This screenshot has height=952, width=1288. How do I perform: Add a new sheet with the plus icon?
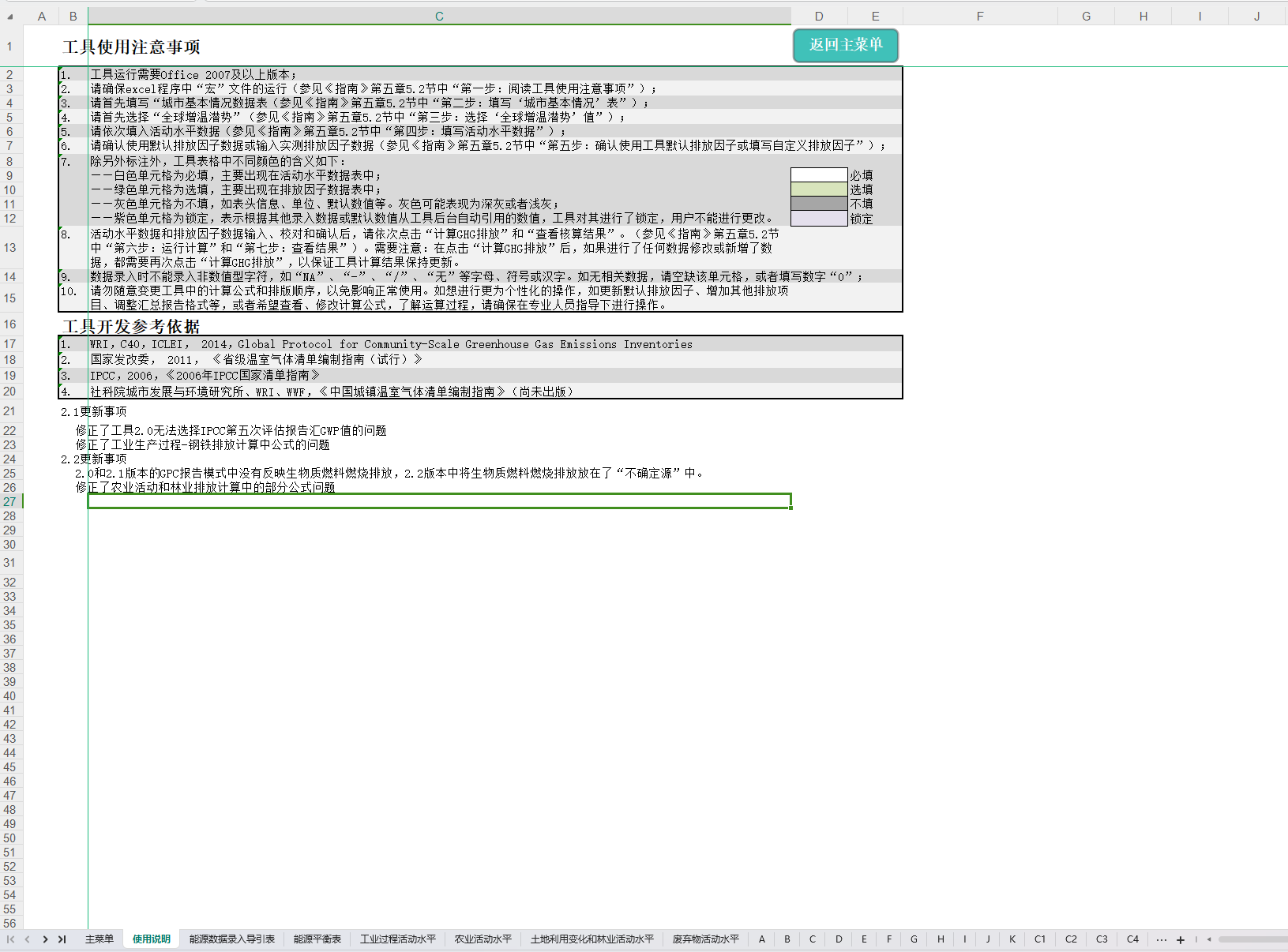pos(1181,939)
